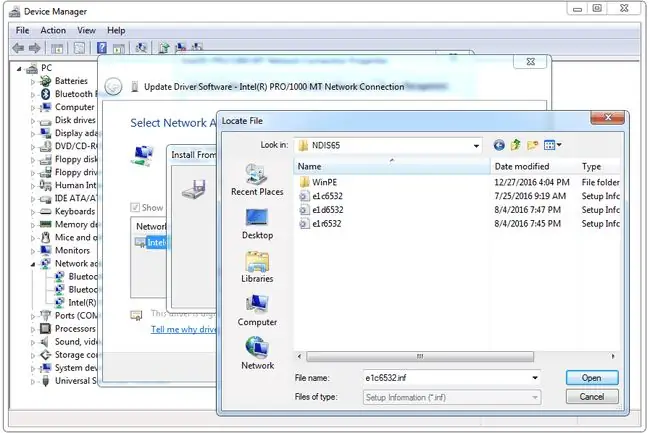Click the Scan for hardware changes toolbar icon
Viewport: 650px width, 433px height.
[141, 48]
